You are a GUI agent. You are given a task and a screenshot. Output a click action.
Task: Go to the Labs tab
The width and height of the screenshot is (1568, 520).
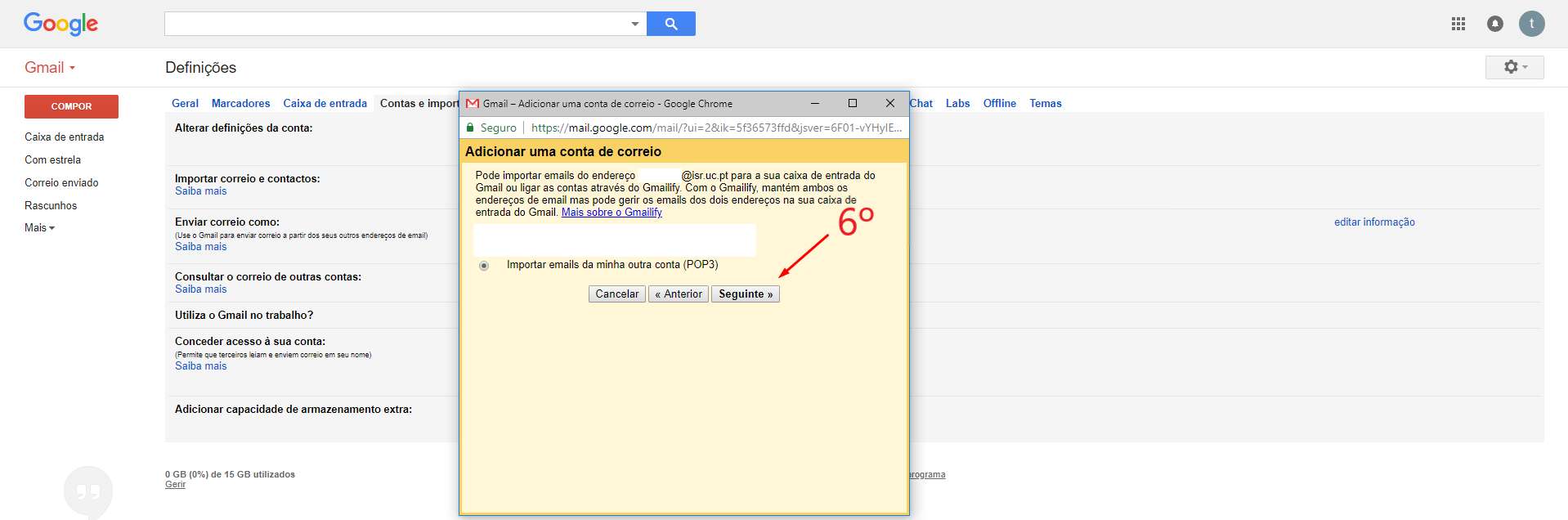[957, 103]
